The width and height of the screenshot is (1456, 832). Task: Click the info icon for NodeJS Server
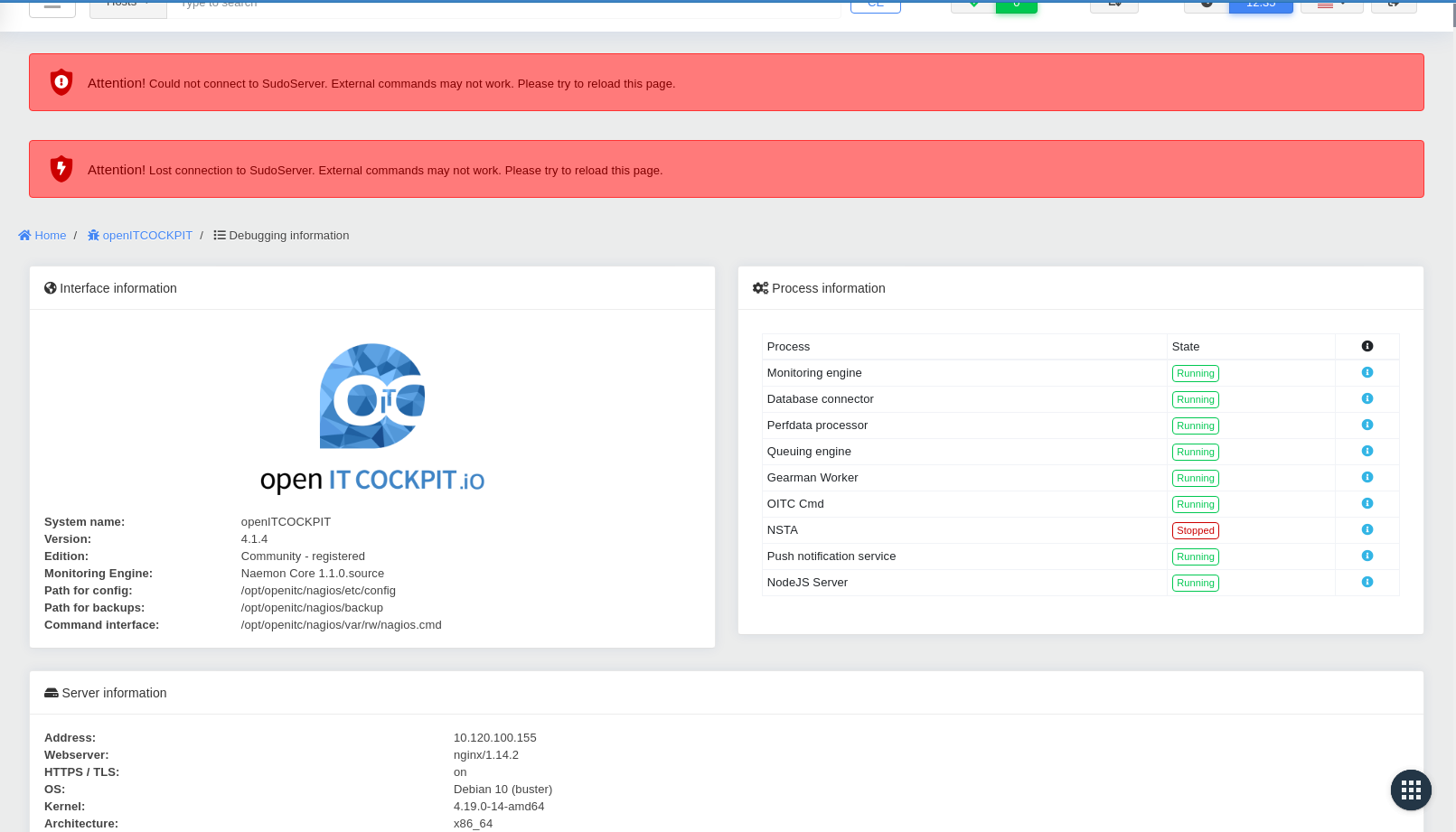1367,582
